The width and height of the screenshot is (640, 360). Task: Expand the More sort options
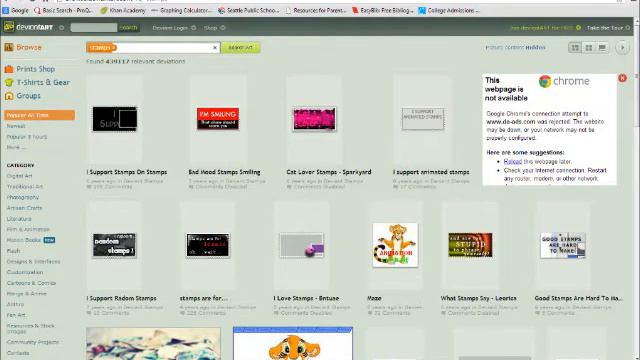tap(16, 147)
